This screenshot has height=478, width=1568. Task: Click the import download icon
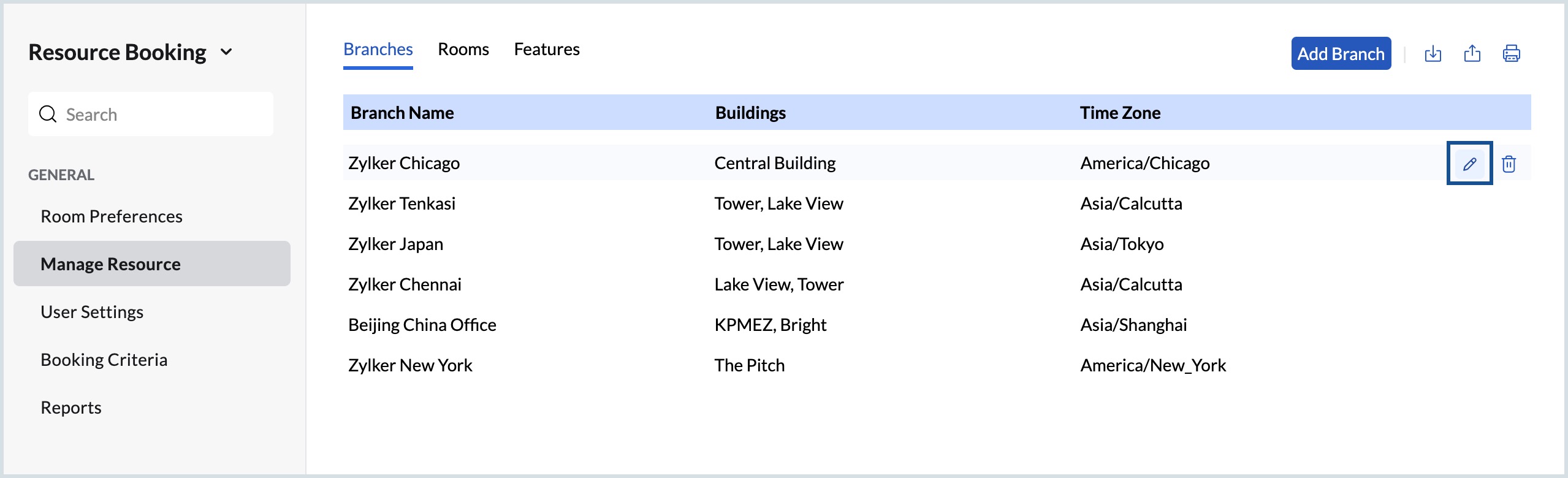pos(1433,54)
